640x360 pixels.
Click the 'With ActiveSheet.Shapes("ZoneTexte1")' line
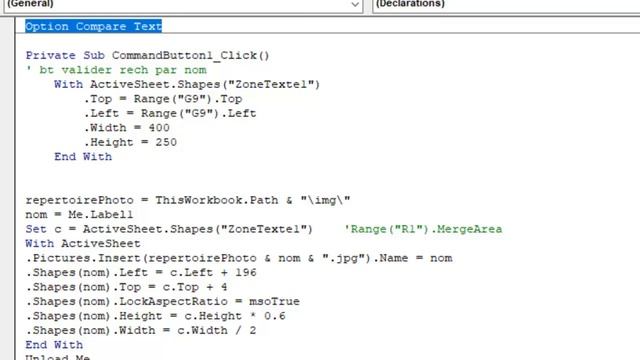point(187,84)
